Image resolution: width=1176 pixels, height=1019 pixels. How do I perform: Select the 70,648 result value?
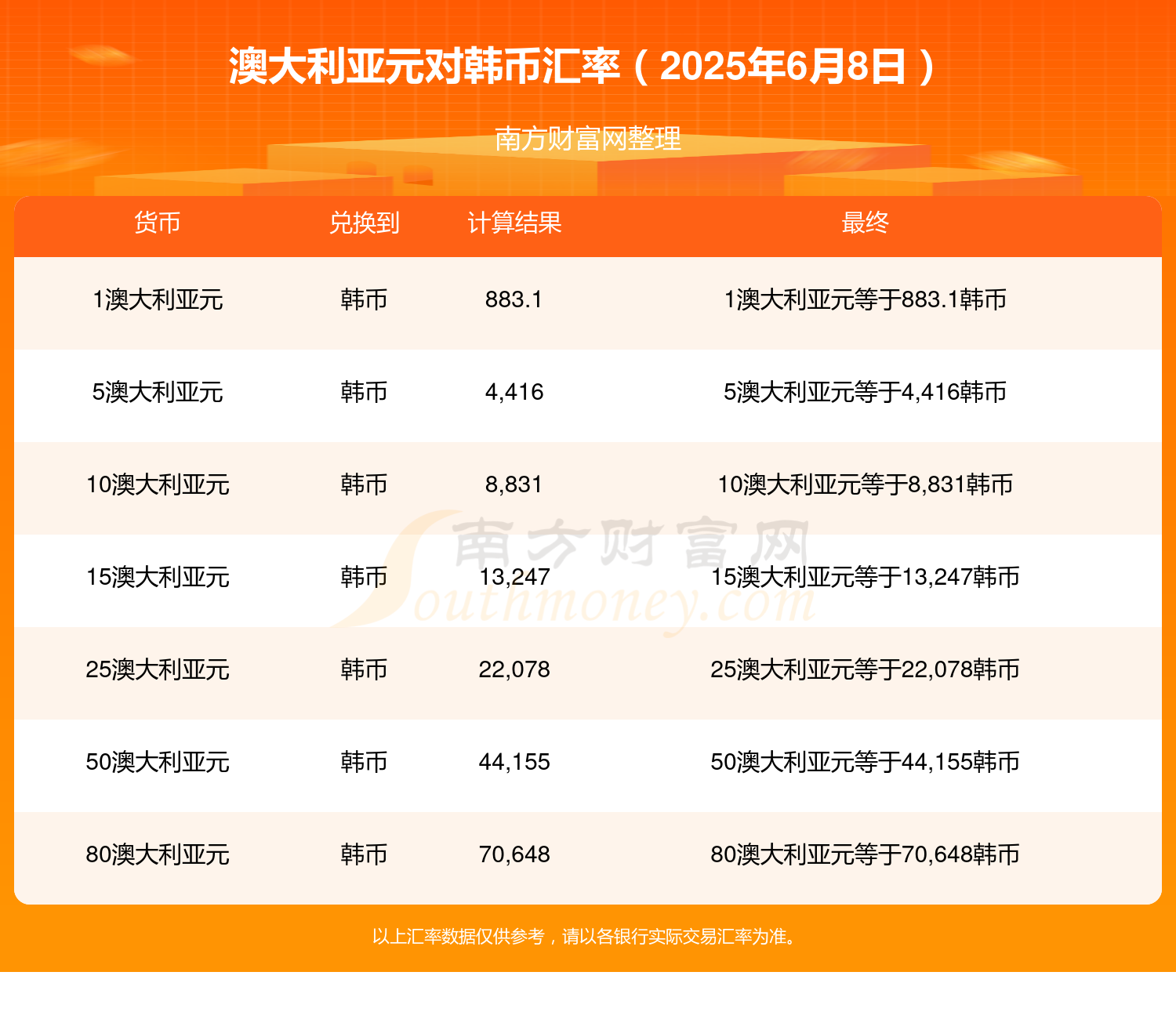[x=514, y=854]
